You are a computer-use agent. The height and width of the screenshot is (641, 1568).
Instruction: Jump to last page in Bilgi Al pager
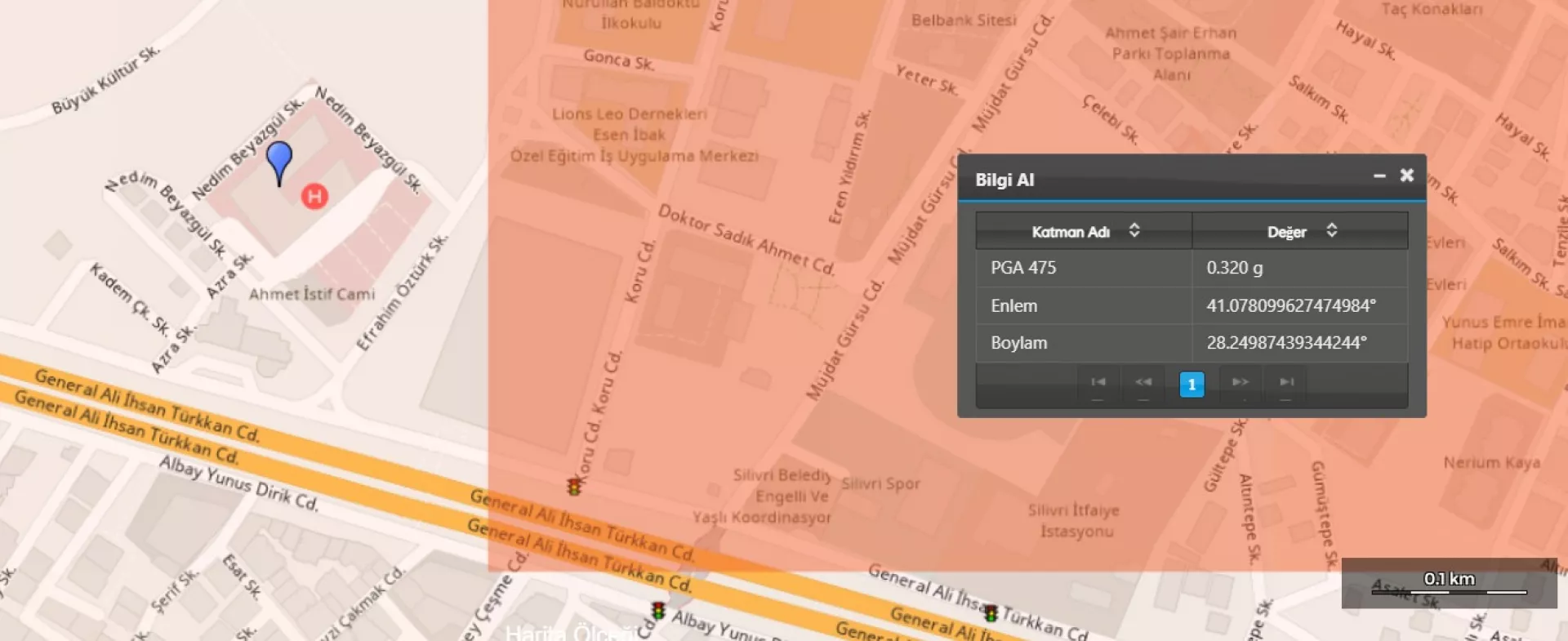[x=1286, y=383]
